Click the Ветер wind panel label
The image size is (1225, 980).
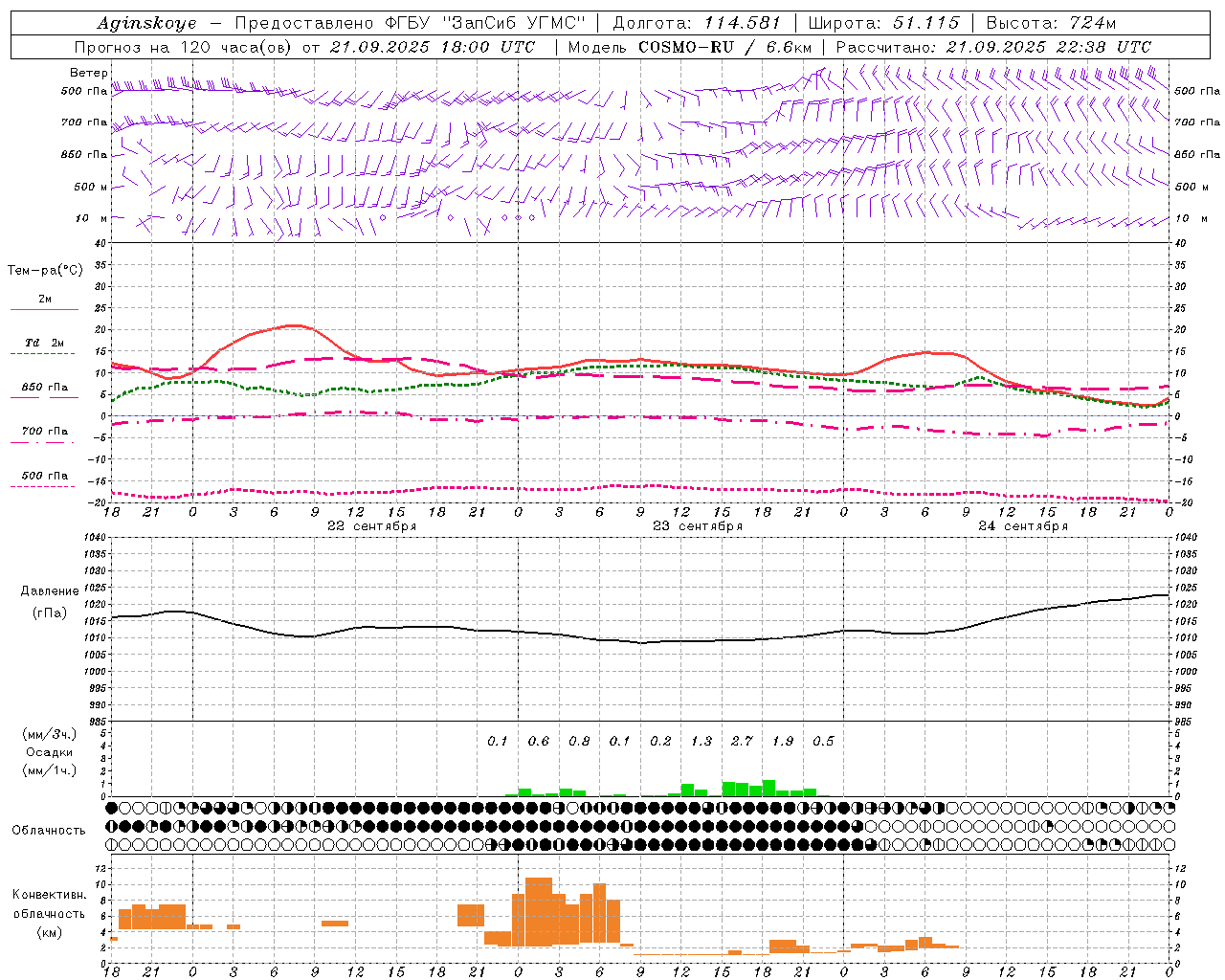click(x=88, y=73)
